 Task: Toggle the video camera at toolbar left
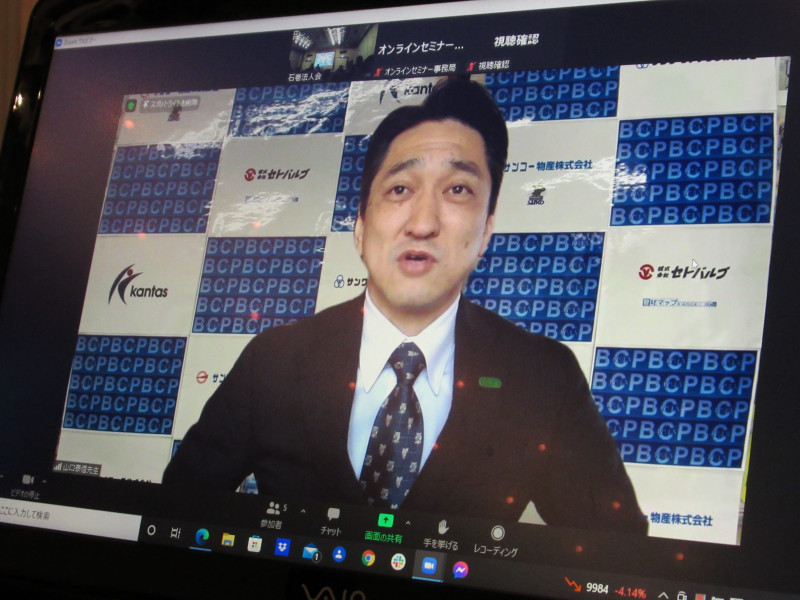point(27,480)
